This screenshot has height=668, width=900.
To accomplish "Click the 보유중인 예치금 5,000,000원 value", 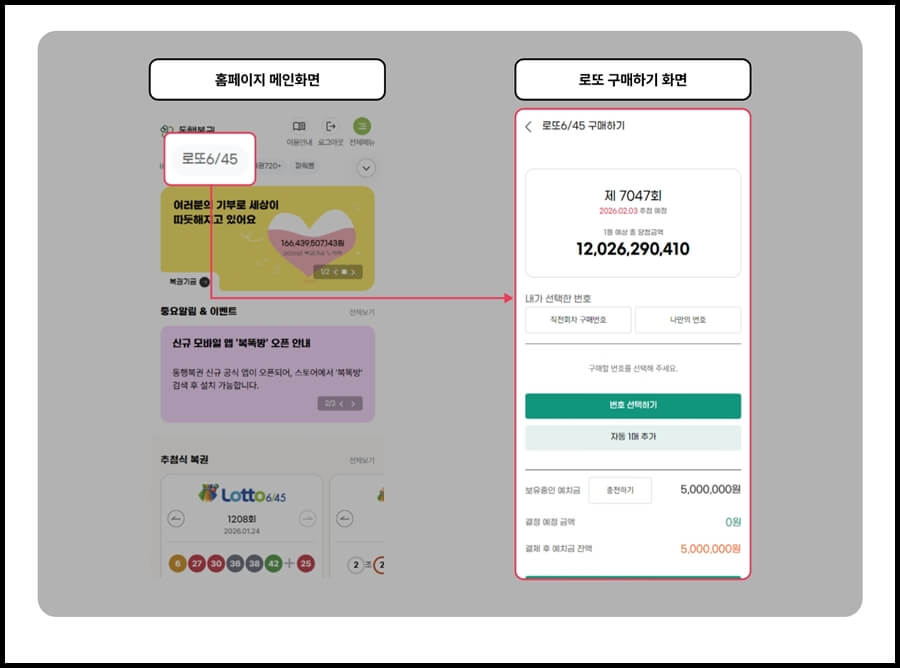I will click(x=710, y=490).
